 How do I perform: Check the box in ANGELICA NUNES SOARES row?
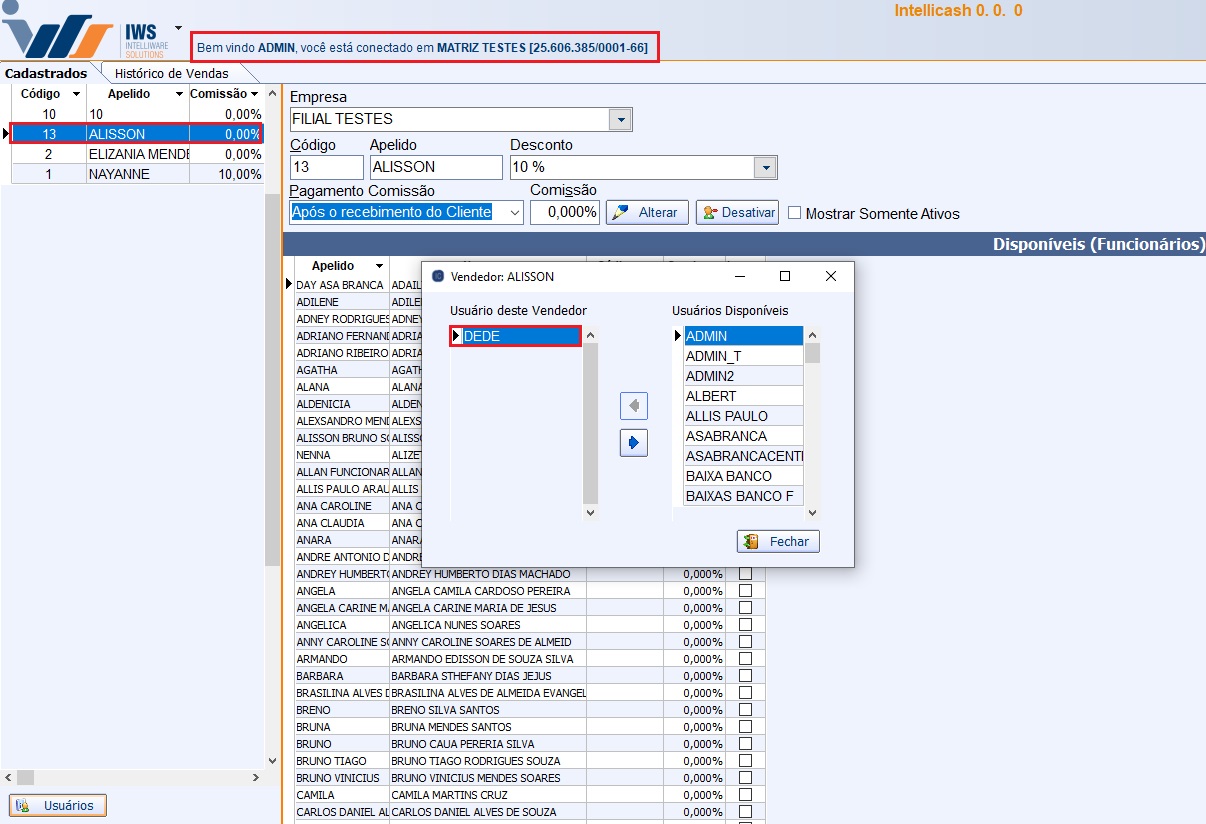point(745,625)
